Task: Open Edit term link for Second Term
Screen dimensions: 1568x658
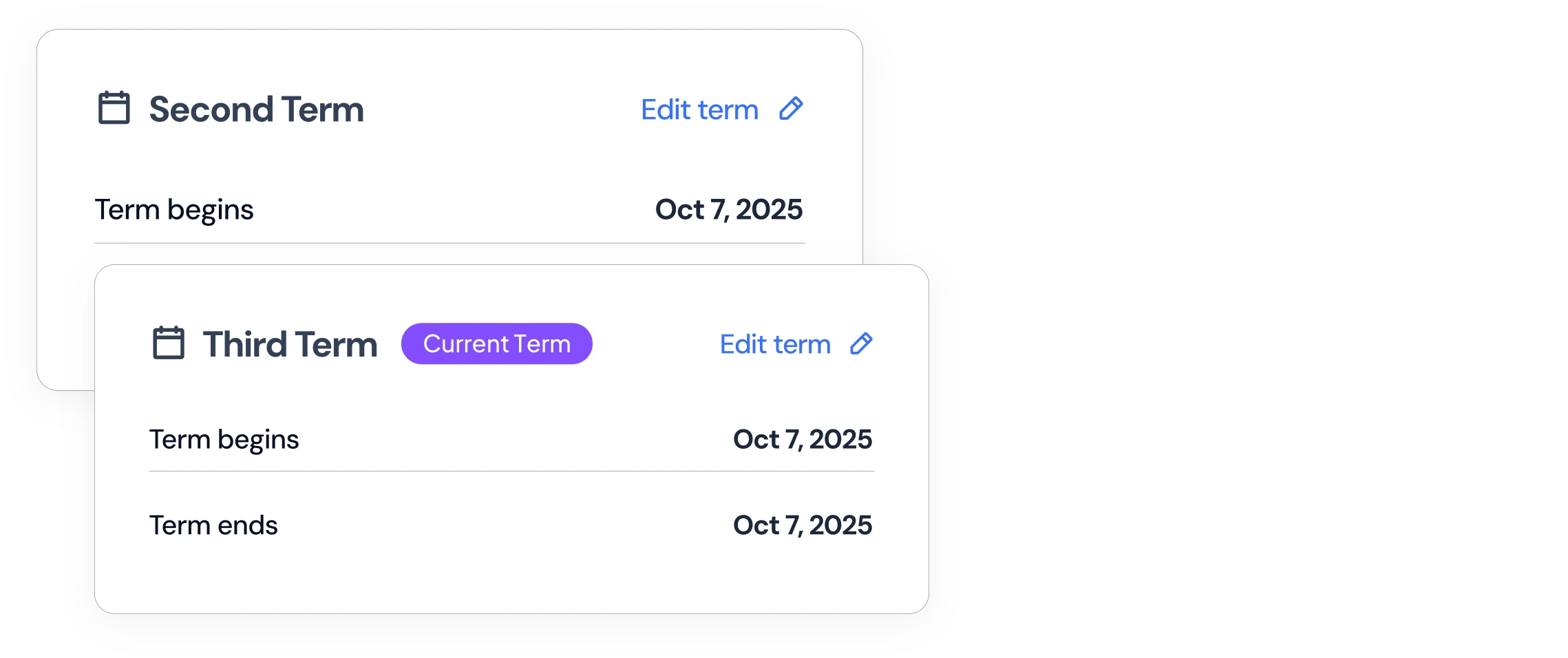Action: tap(699, 110)
